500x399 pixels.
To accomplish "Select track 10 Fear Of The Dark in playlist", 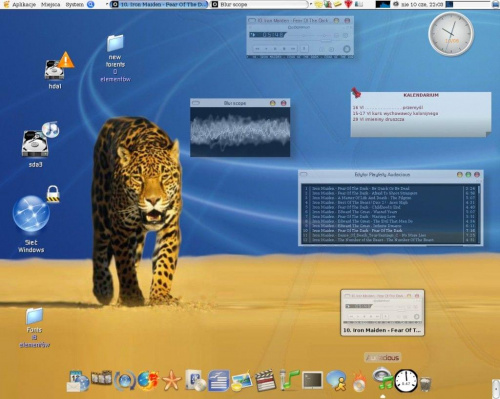I will (389, 230).
